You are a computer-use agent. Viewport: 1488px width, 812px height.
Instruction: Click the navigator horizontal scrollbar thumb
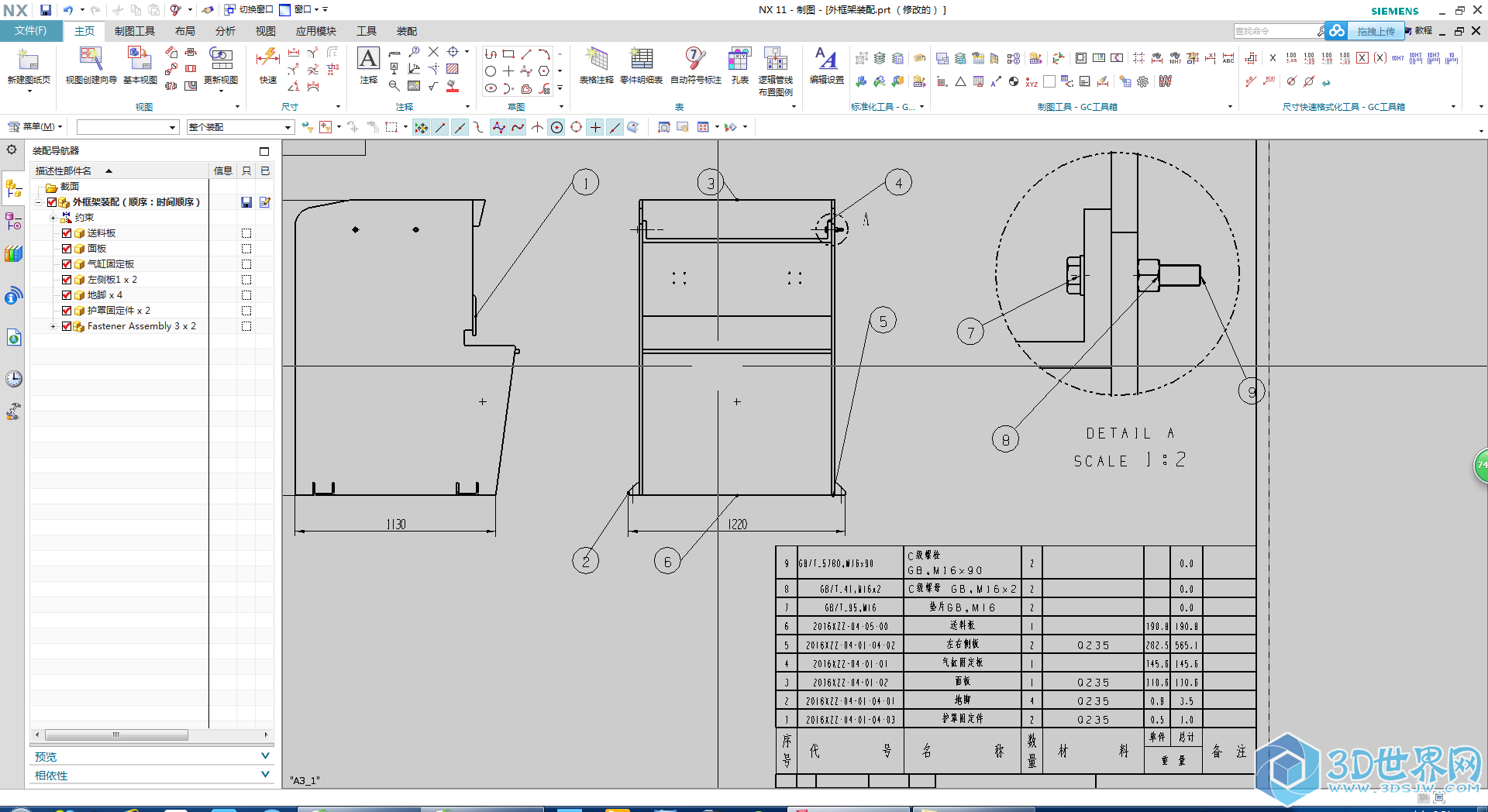click(116, 735)
